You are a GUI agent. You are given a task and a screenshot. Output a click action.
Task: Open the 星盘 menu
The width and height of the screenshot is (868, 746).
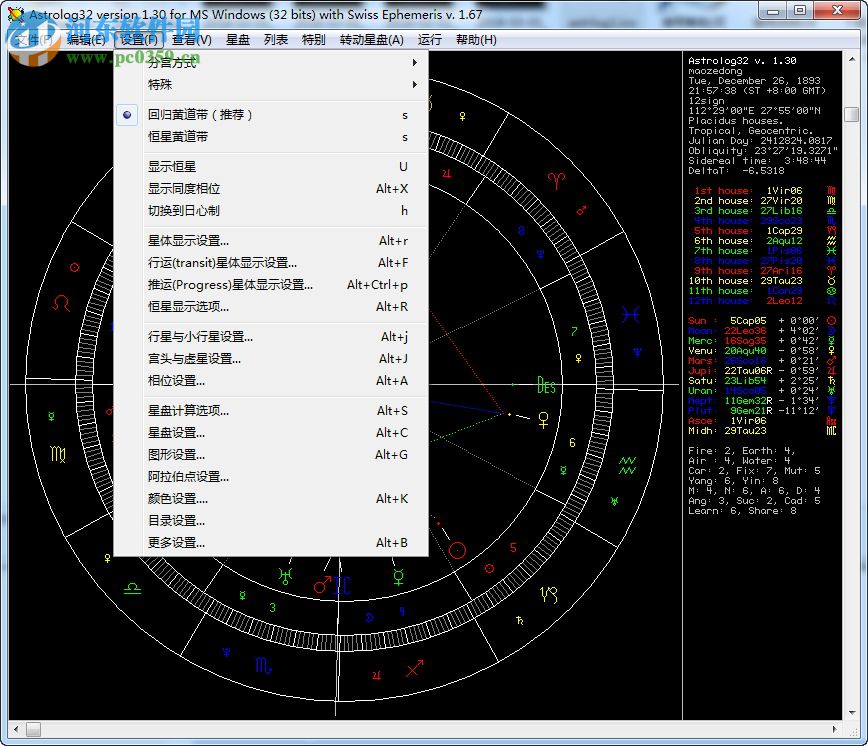click(240, 40)
